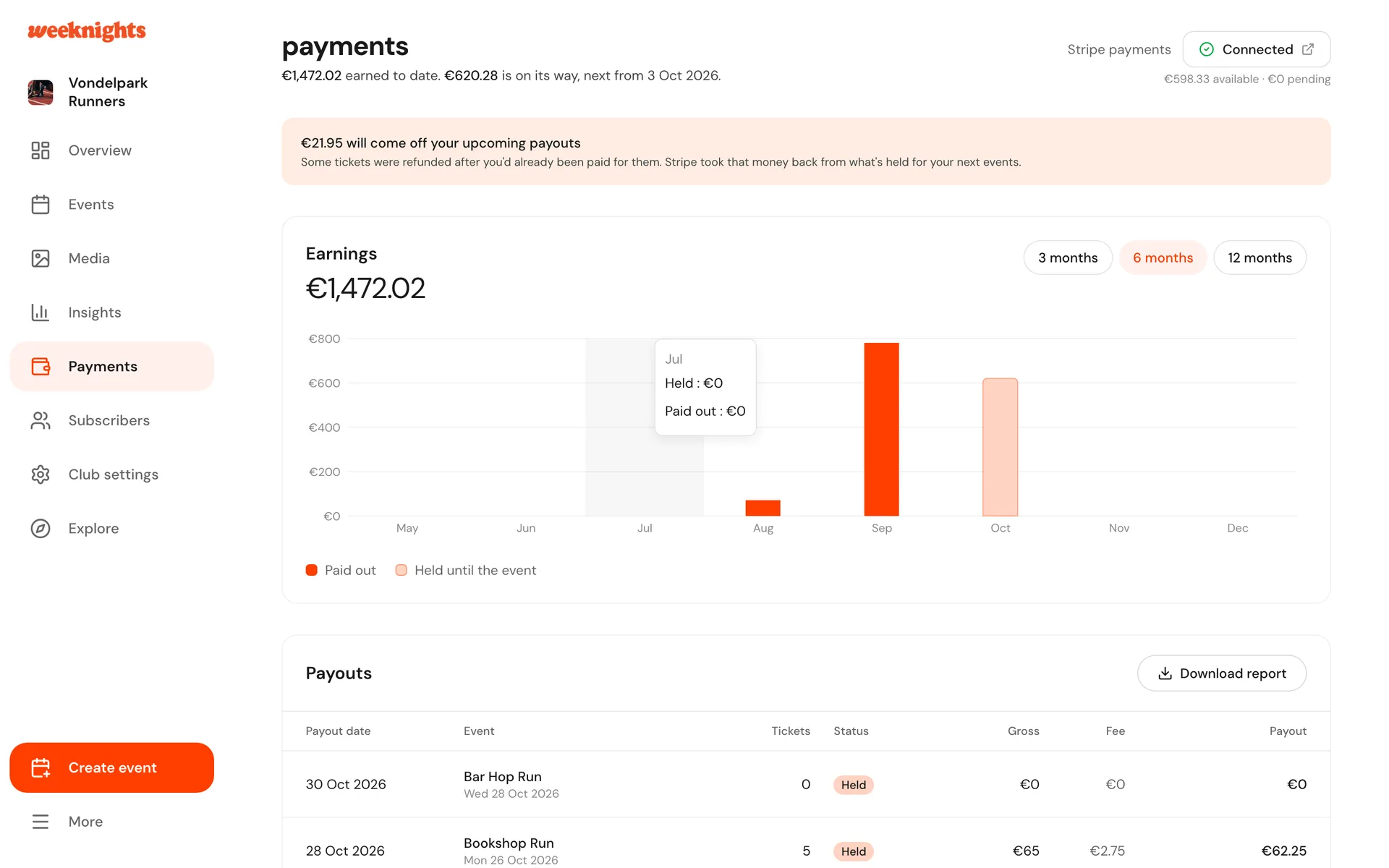Click the Payments wallet icon
This screenshot has width=1389, height=868.
coord(41,367)
